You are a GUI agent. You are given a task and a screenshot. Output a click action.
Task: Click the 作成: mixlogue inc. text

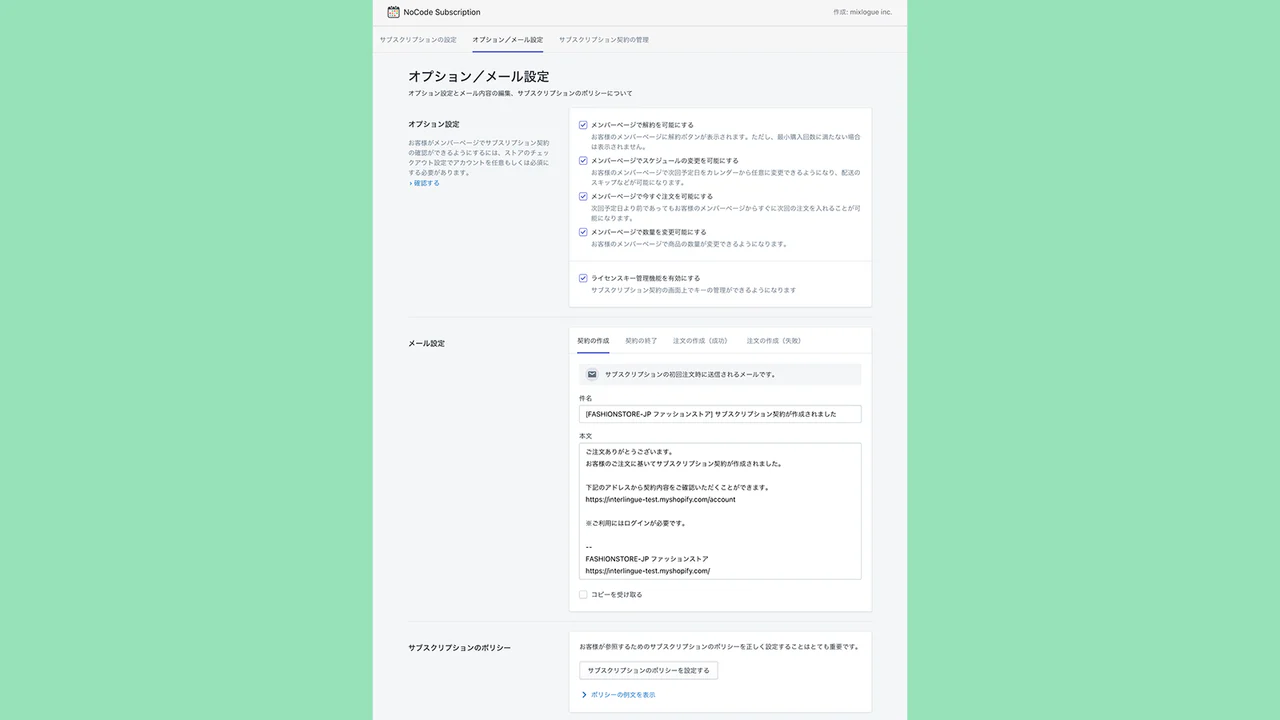[862, 12]
